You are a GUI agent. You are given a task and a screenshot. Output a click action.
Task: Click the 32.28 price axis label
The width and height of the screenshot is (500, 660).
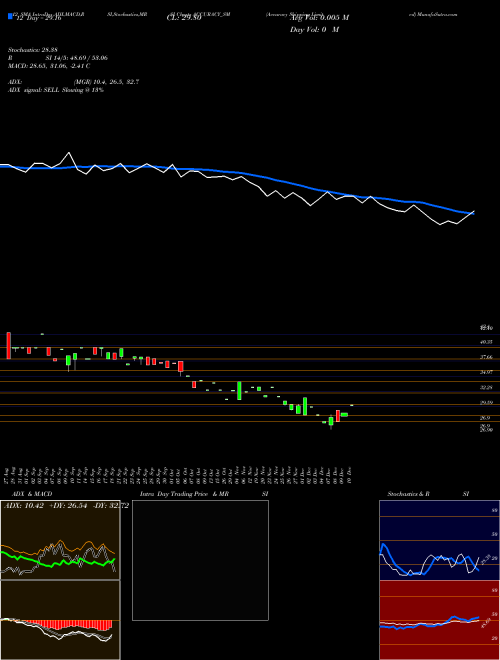pyautogui.click(x=486, y=387)
